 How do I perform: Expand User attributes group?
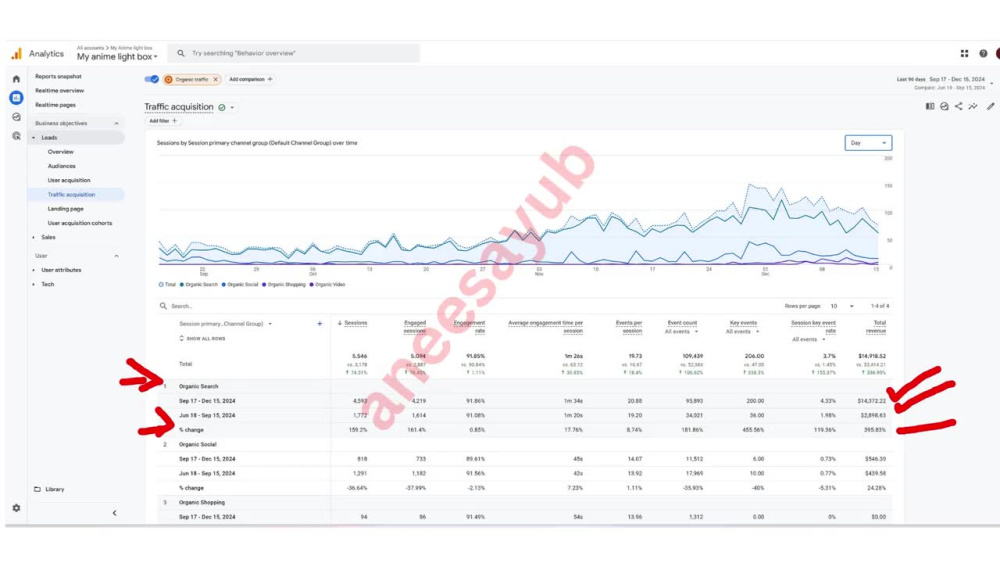(34, 270)
